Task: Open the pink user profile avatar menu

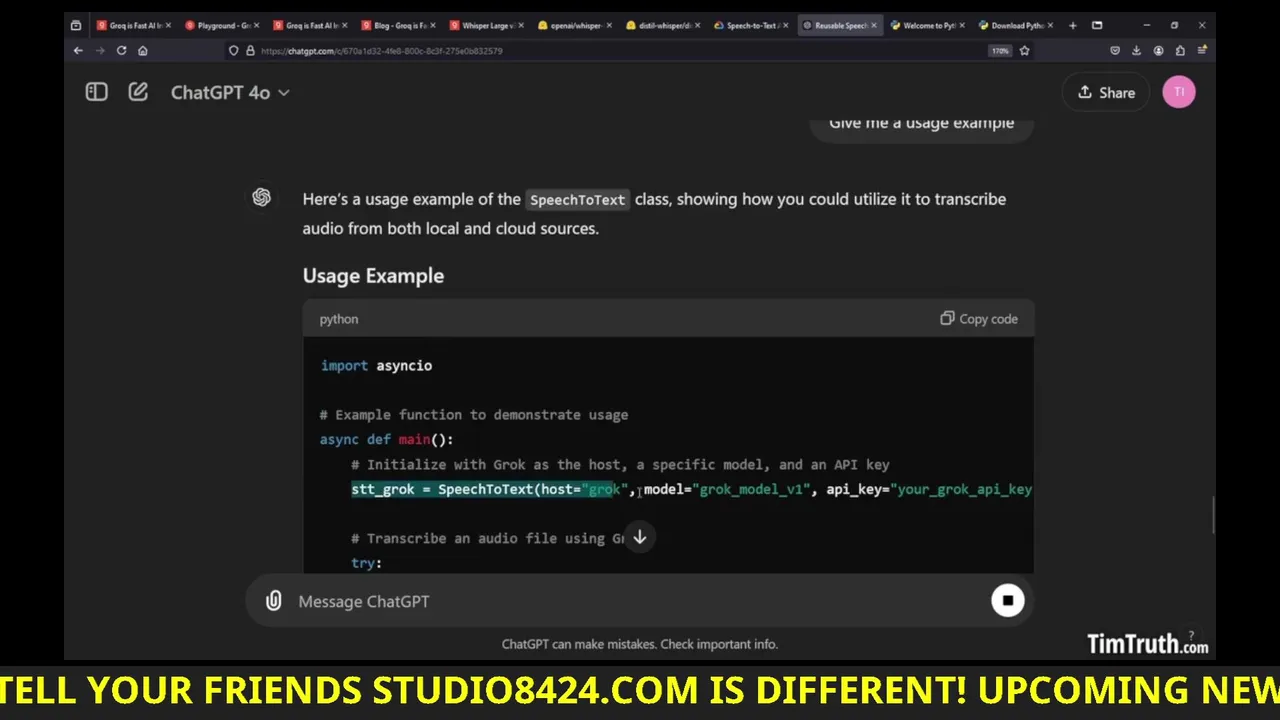Action: click(1179, 92)
